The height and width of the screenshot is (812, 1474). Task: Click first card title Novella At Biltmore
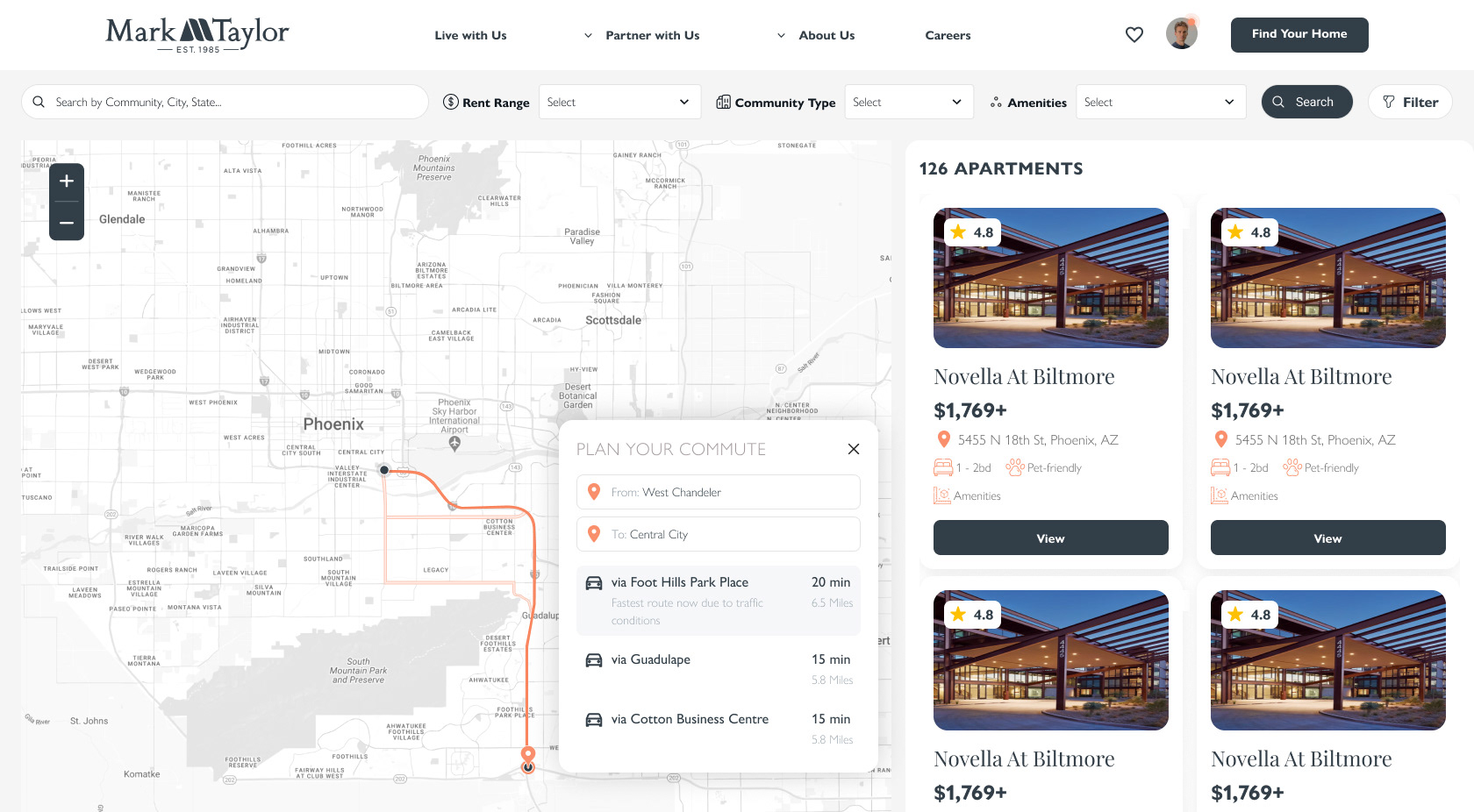1024,377
